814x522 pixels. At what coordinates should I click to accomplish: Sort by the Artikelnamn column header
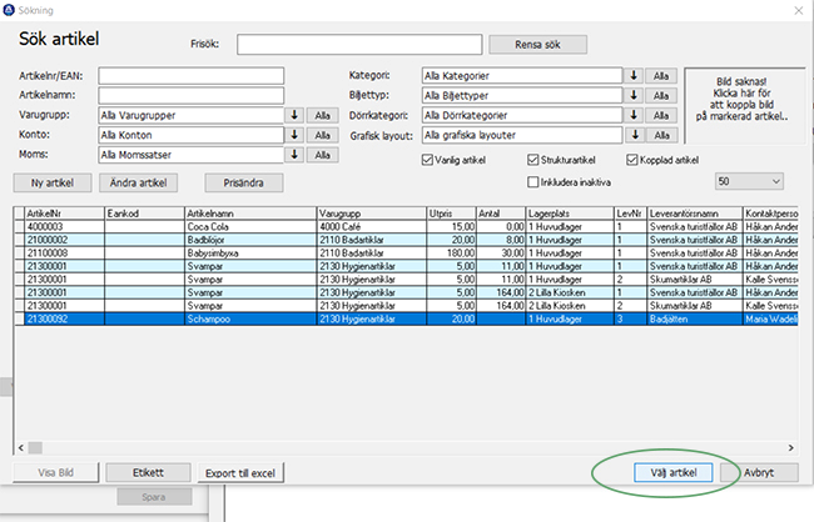[251, 213]
